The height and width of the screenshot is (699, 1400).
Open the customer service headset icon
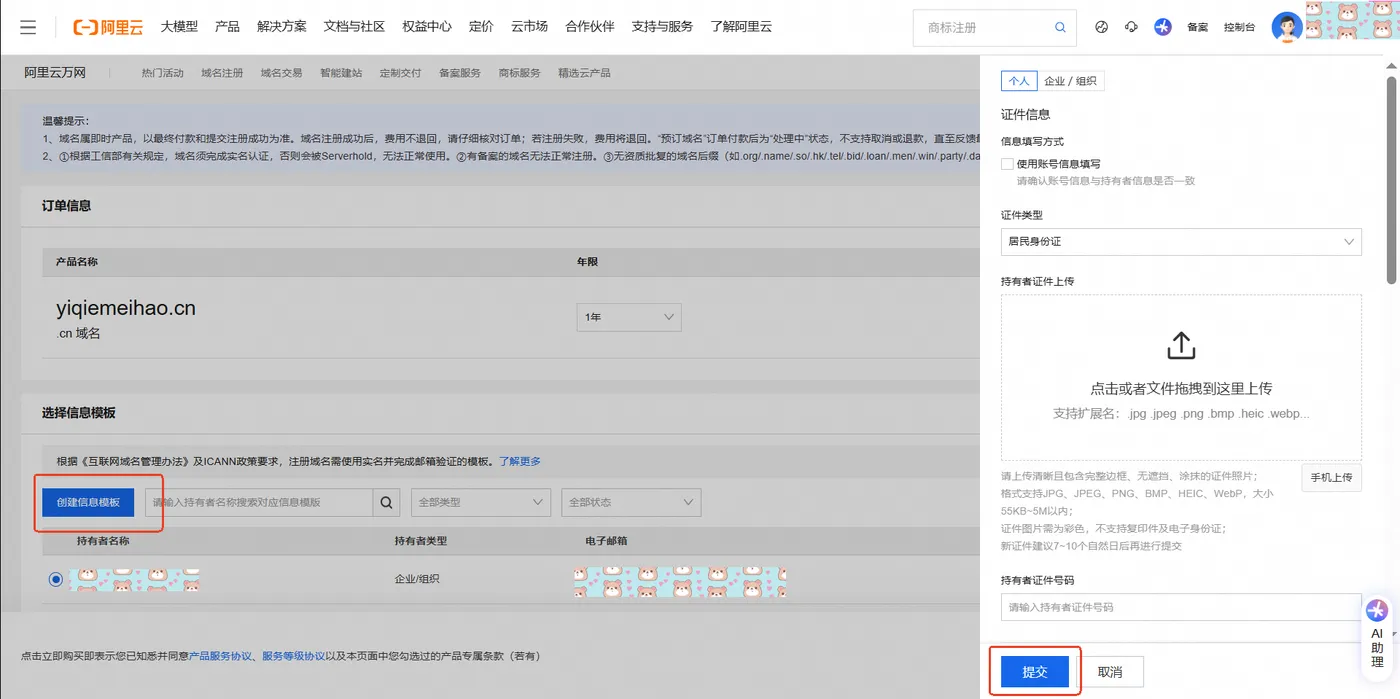click(x=1131, y=27)
